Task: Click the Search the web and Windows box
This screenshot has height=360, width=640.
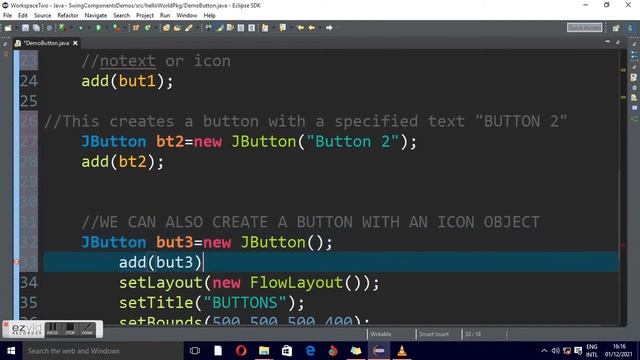Action: coord(102,351)
